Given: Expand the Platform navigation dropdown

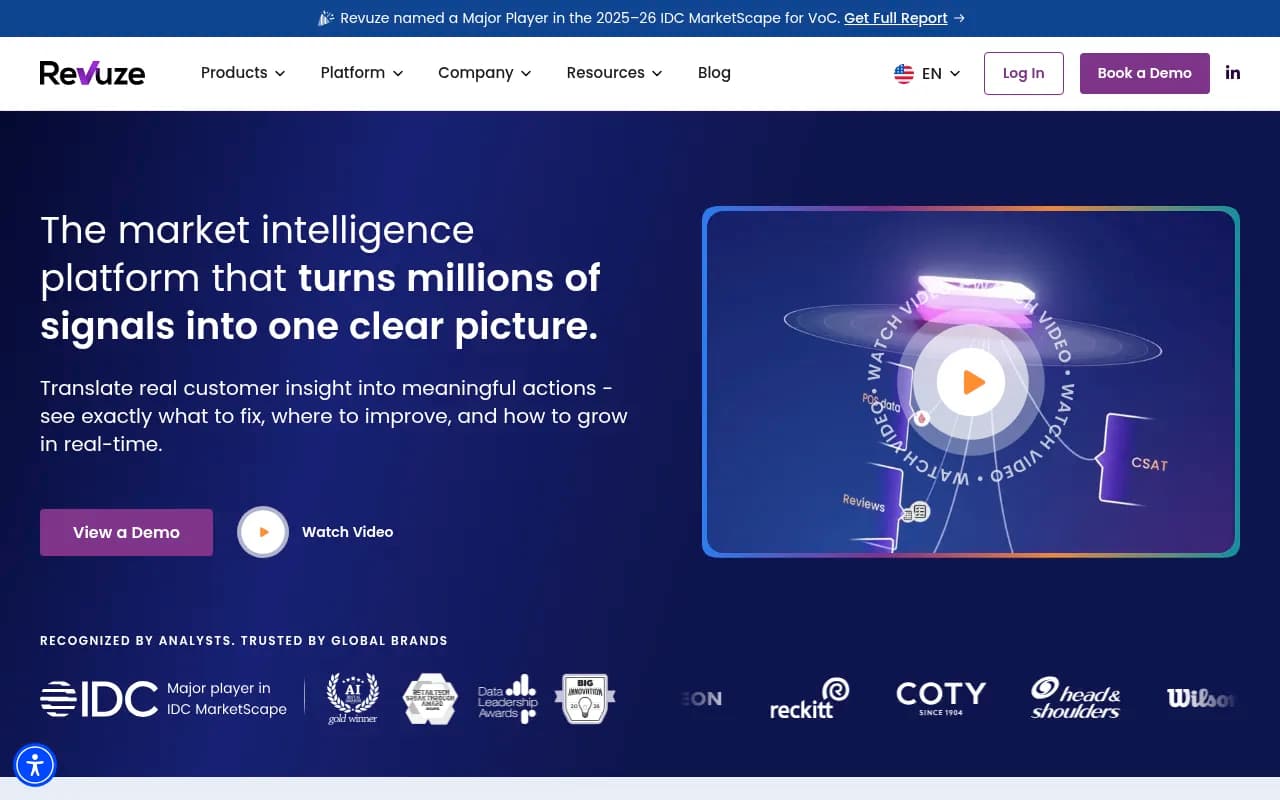Looking at the screenshot, I should 361,72.
